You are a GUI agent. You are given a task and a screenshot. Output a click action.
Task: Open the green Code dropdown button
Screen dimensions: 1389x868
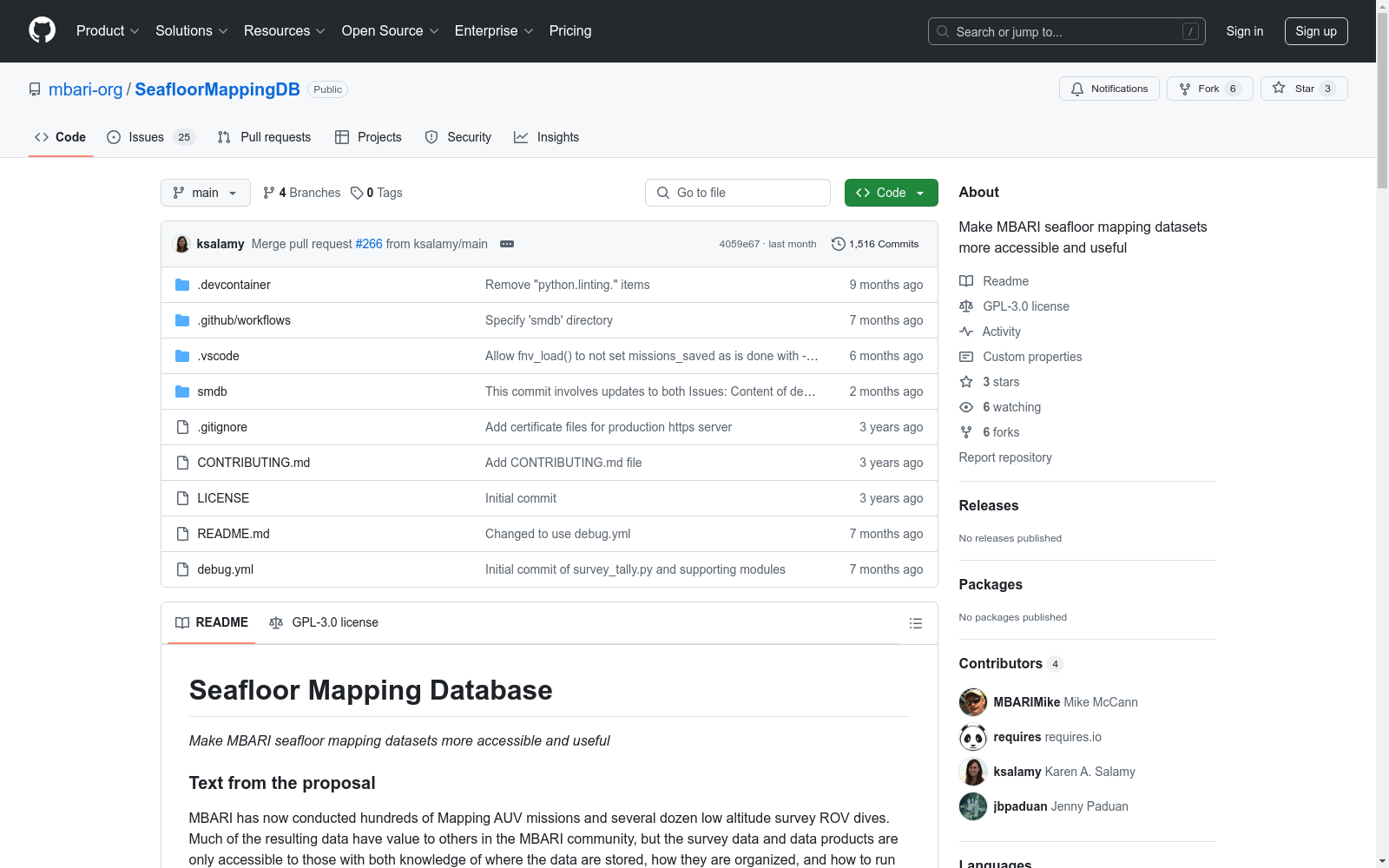(x=891, y=193)
